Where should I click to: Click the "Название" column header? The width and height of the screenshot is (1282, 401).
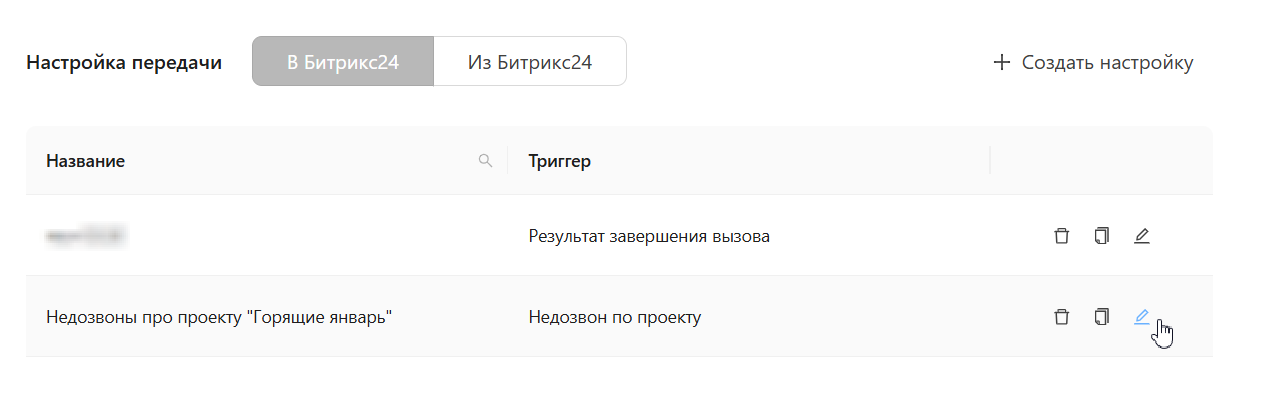(86, 161)
